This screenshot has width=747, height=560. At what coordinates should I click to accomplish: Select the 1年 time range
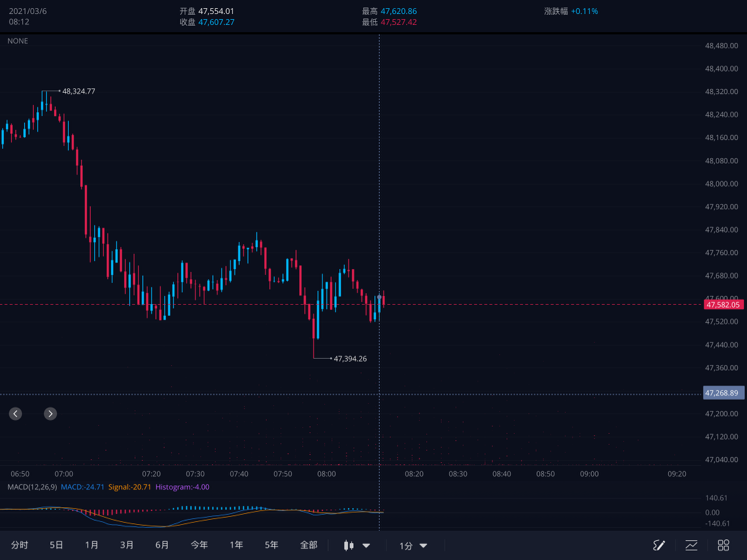coord(236,545)
